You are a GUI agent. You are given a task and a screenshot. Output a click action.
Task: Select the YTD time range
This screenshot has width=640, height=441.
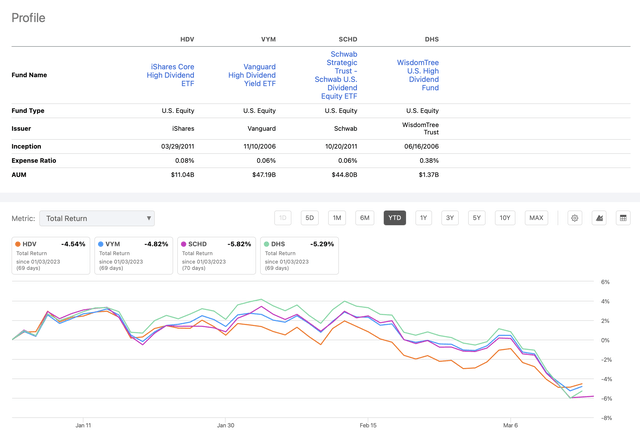click(395, 218)
